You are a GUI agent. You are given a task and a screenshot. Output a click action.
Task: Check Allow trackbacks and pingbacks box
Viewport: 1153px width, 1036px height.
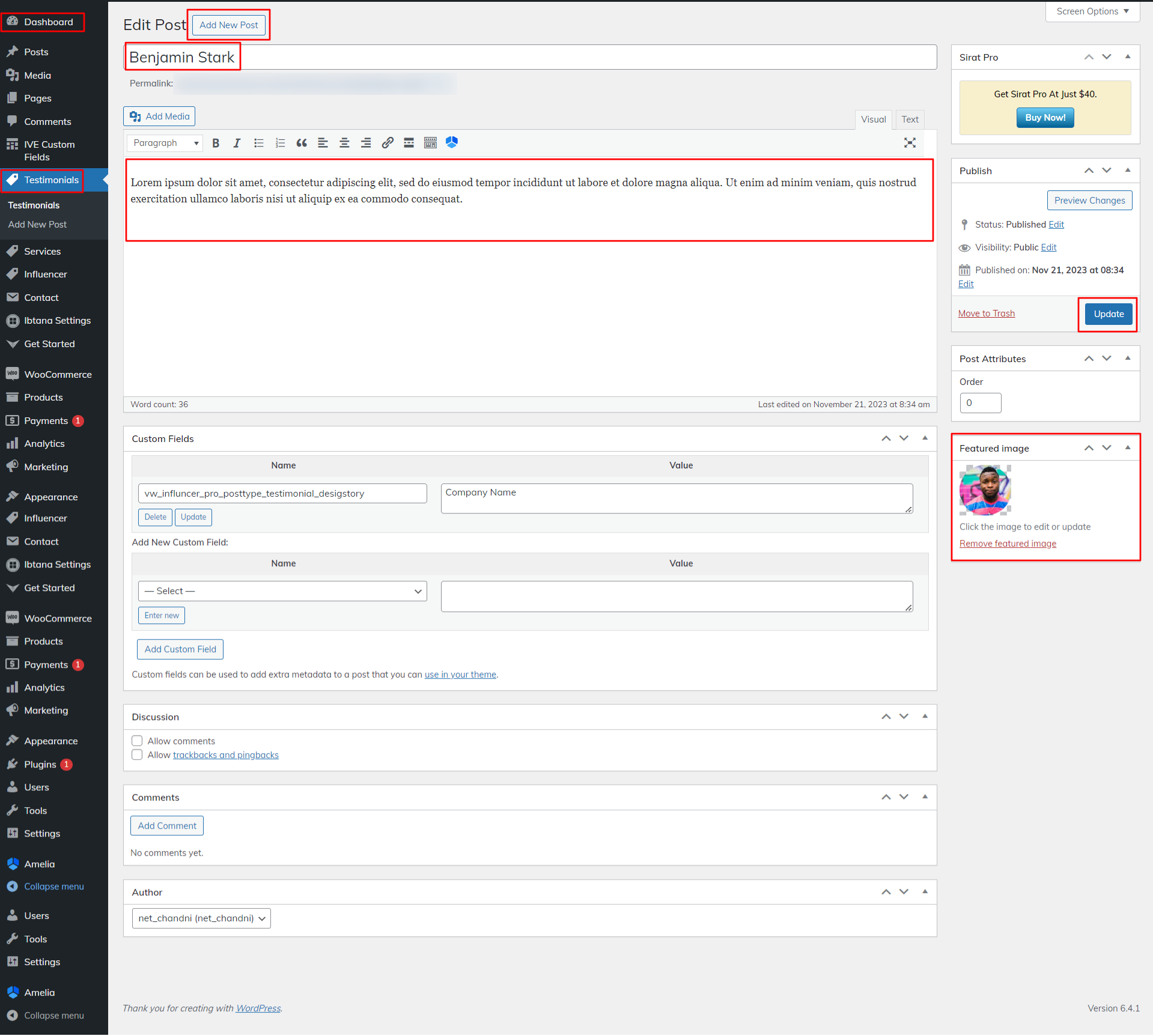138,755
